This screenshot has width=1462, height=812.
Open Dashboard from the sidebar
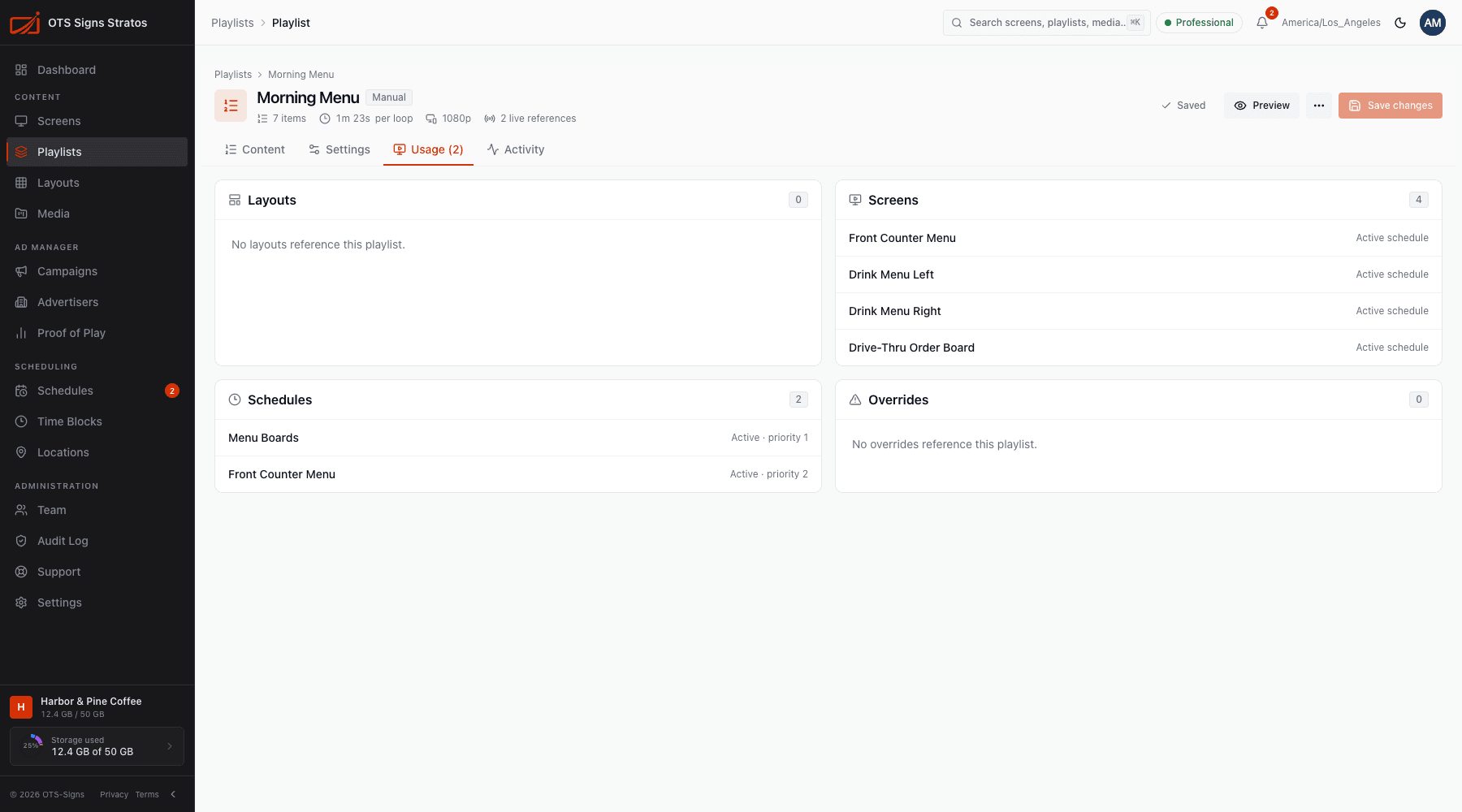tap(97, 70)
